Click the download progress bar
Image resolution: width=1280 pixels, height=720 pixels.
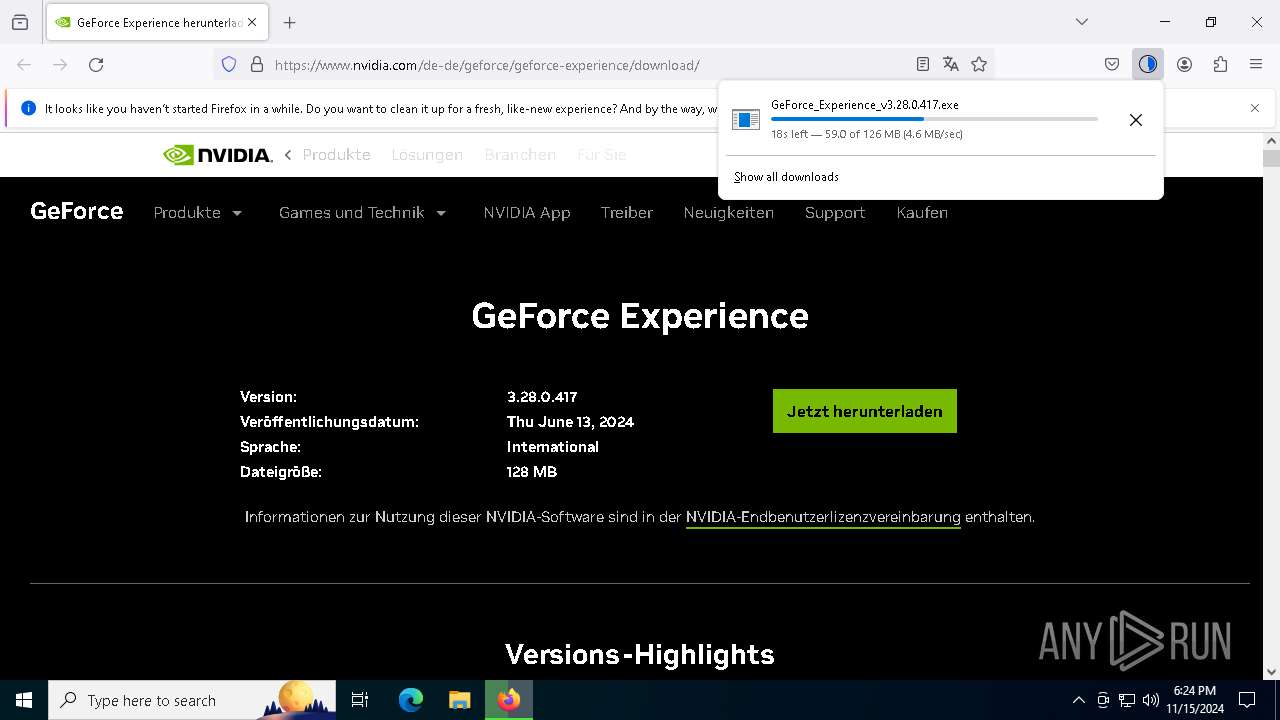tap(934, 119)
